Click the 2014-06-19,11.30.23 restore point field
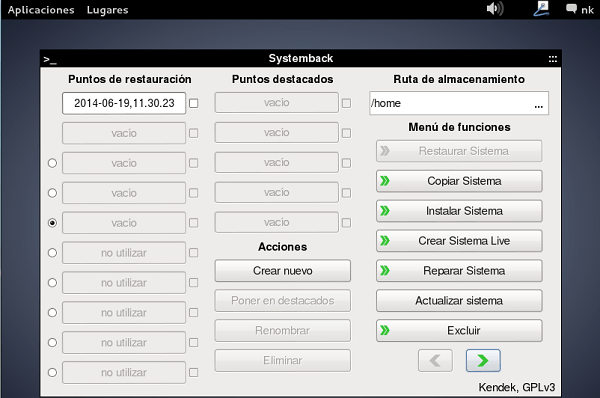Image resolution: width=600 pixels, height=398 pixels. point(124,103)
